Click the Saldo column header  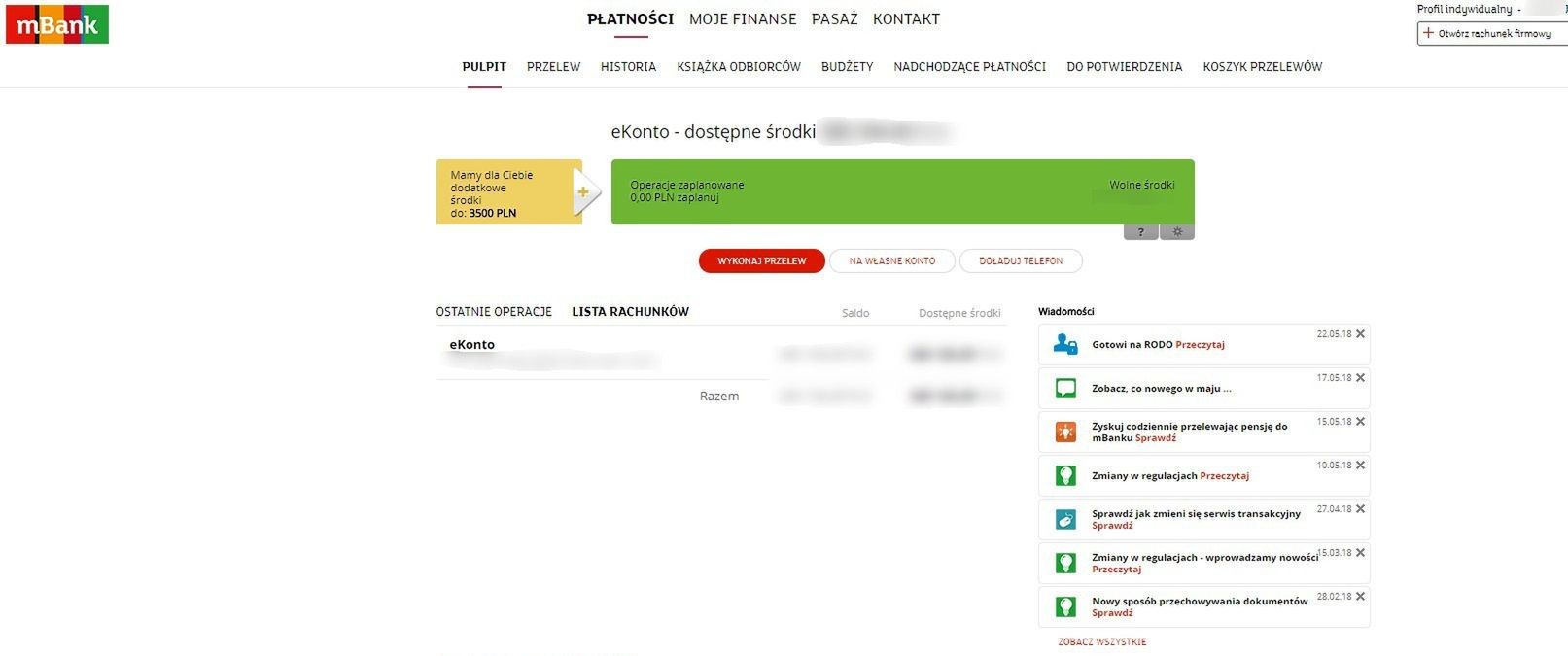pyautogui.click(x=854, y=313)
